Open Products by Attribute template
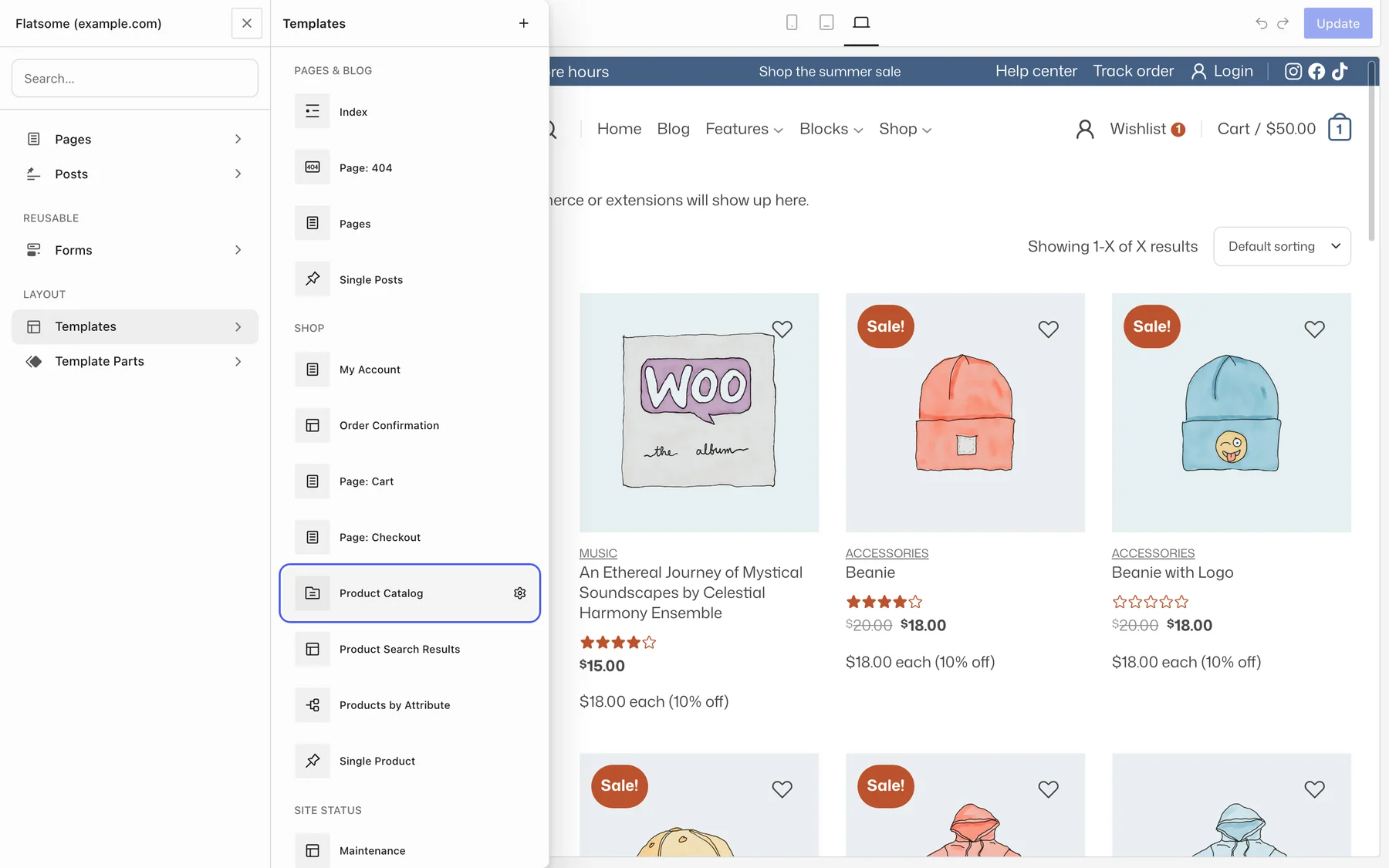This screenshot has width=1389, height=868. click(x=409, y=705)
